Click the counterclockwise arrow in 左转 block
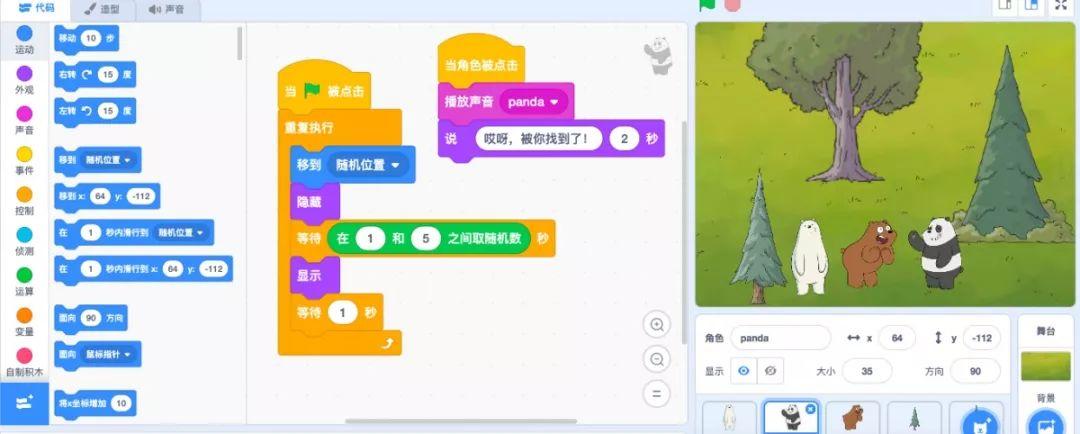The image size is (1080, 434). [87, 111]
